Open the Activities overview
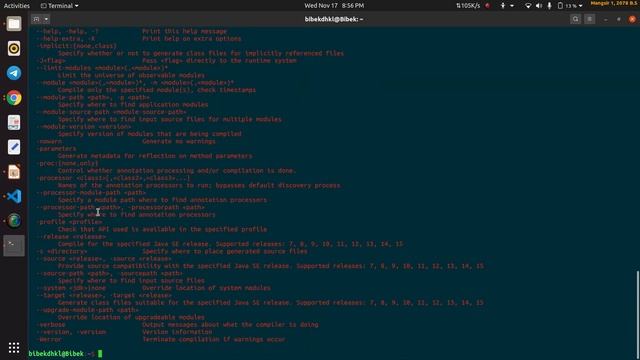The width and height of the screenshot is (640, 360). pos(17,6)
